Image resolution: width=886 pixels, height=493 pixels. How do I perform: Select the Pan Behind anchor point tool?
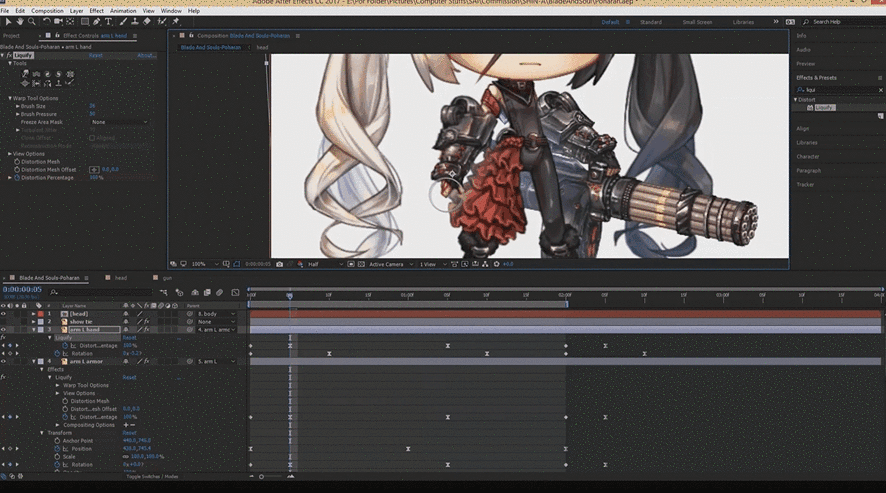[70, 21]
